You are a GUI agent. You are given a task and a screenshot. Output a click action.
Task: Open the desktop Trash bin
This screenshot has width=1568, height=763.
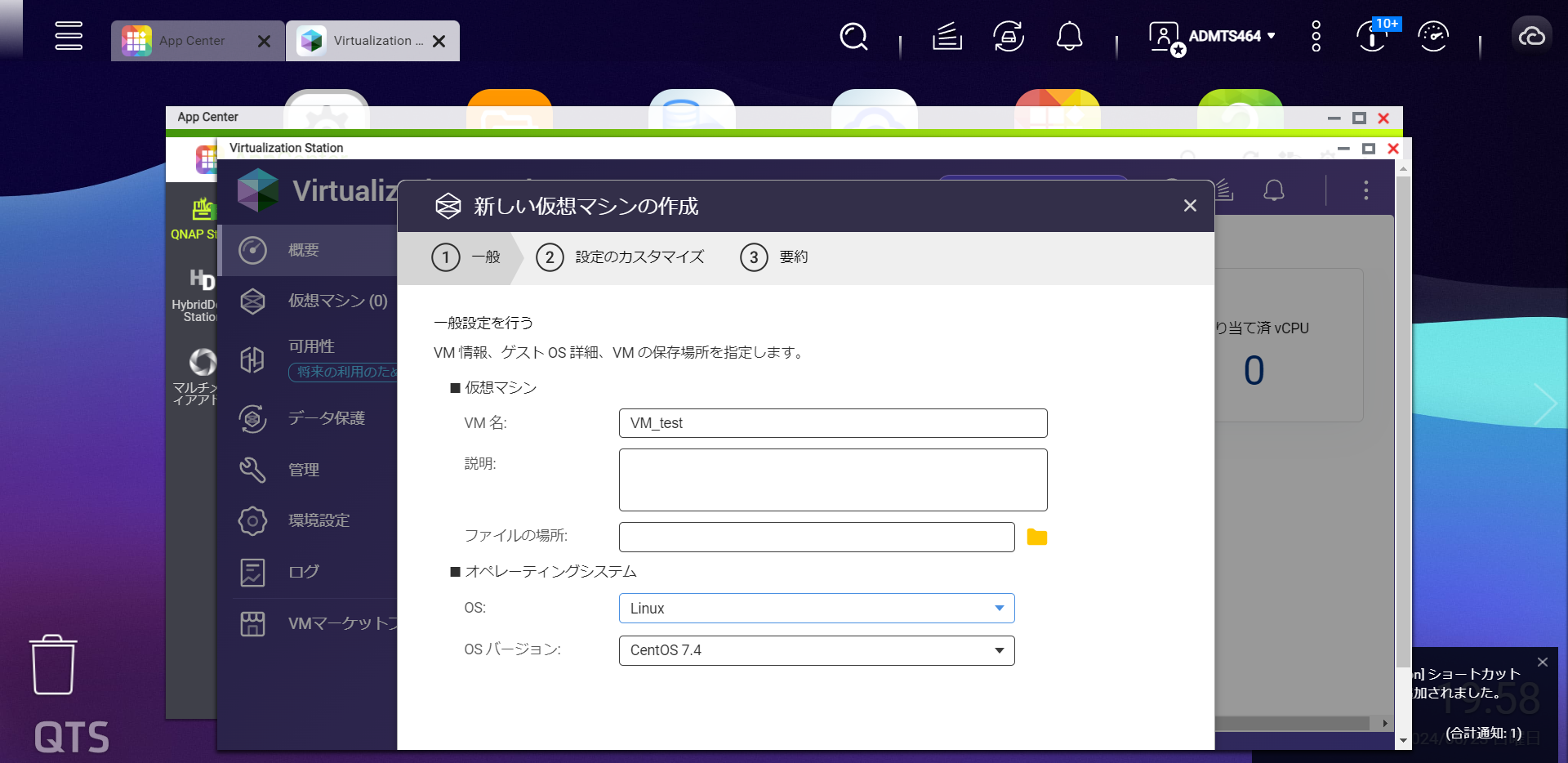click(54, 665)
